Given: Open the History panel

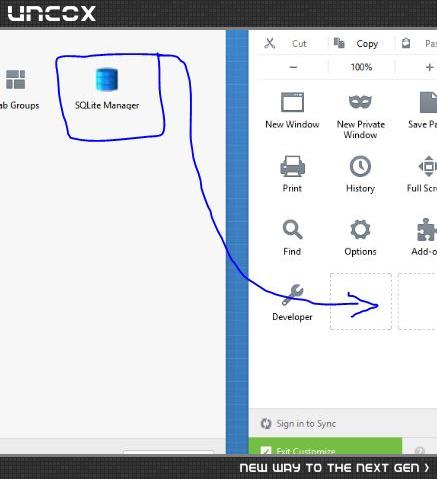Looking at the screenshot, I should pos(360,174).
